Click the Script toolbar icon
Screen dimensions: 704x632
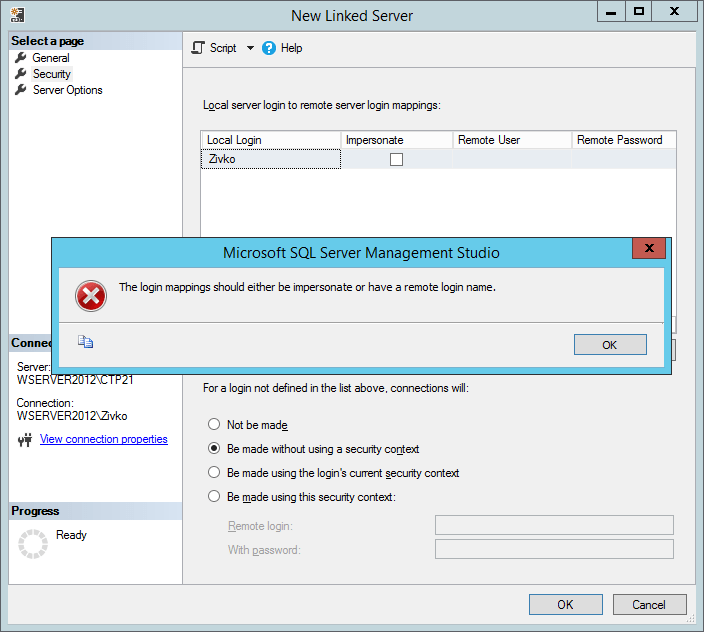[x=198, y=48]
